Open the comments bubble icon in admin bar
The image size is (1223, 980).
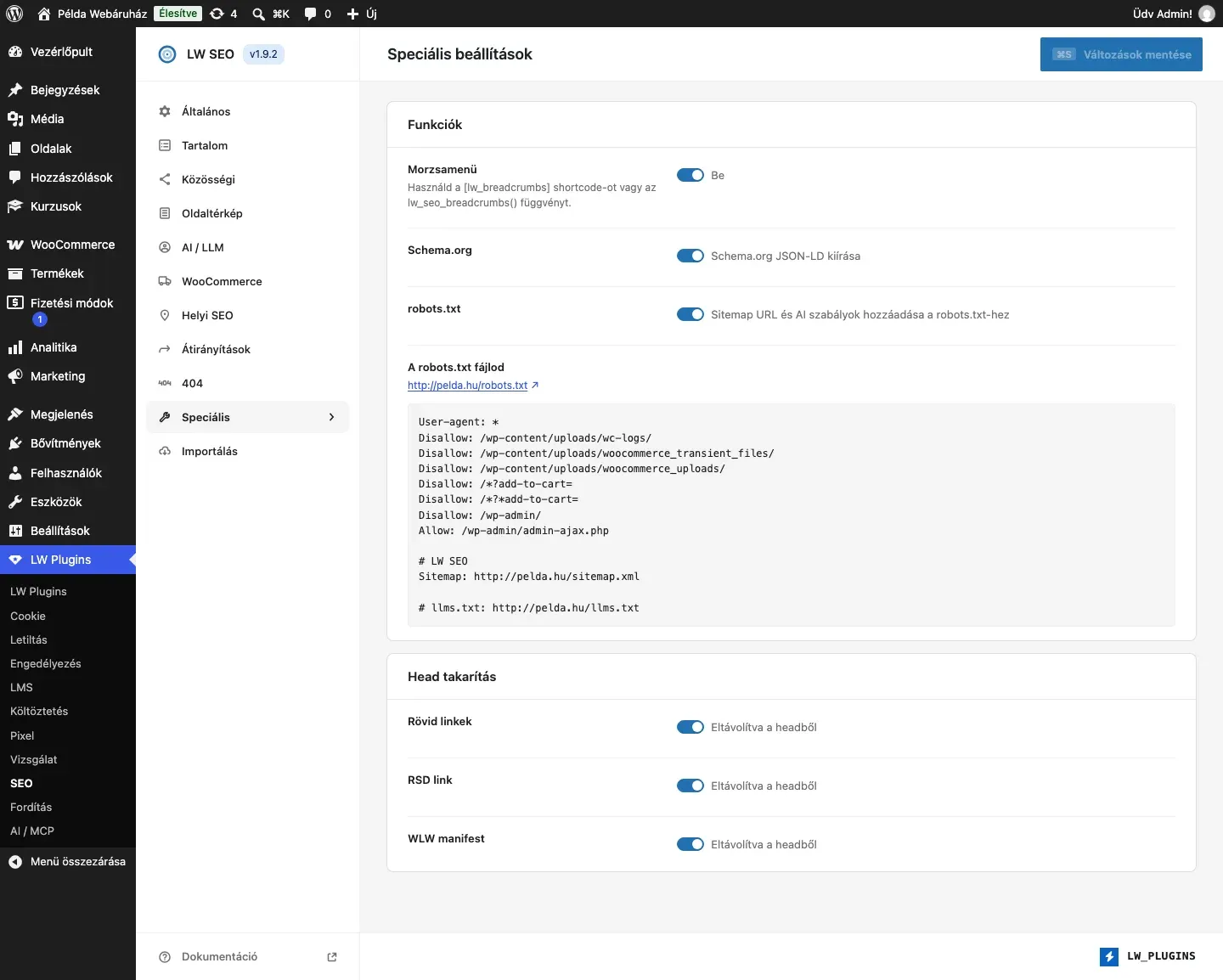(x=311, y=14)
